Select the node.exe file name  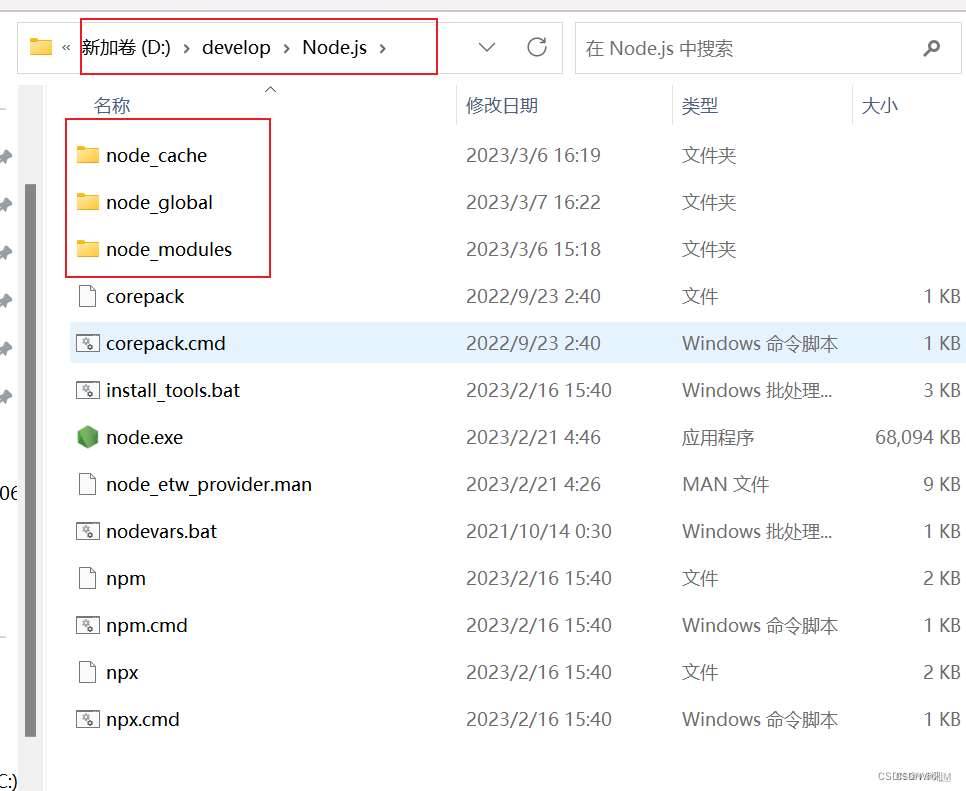pos(145,437)
